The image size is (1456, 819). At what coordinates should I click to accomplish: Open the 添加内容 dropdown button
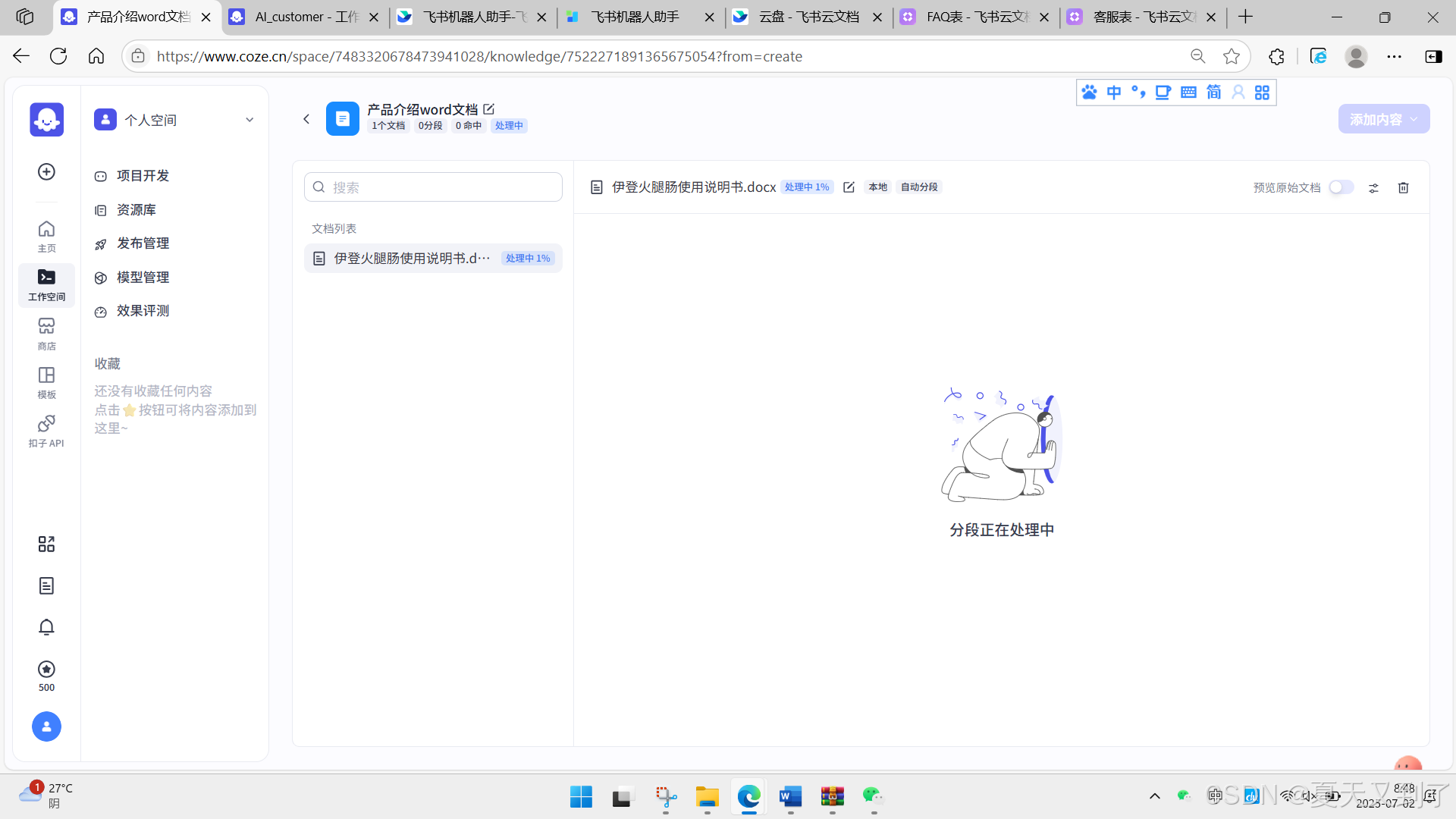point(1383,119)
